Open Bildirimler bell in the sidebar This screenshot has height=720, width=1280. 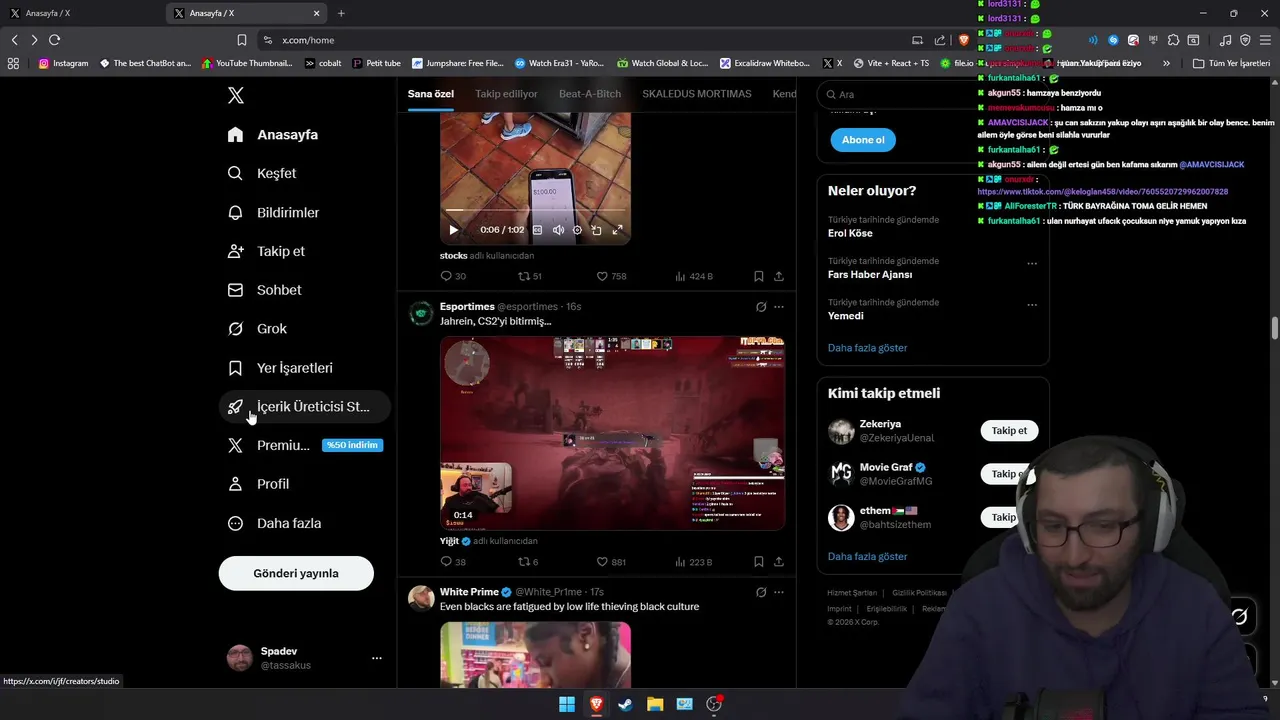[x=235, y=212]
